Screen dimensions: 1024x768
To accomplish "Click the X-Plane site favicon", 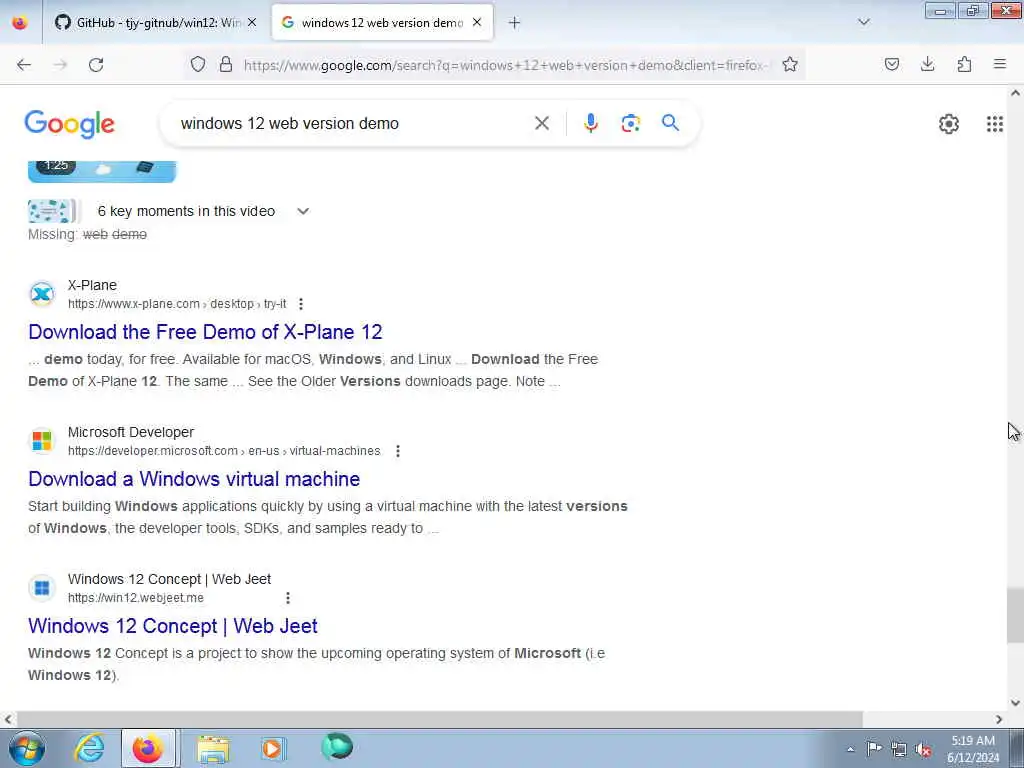I will (42, 294).
